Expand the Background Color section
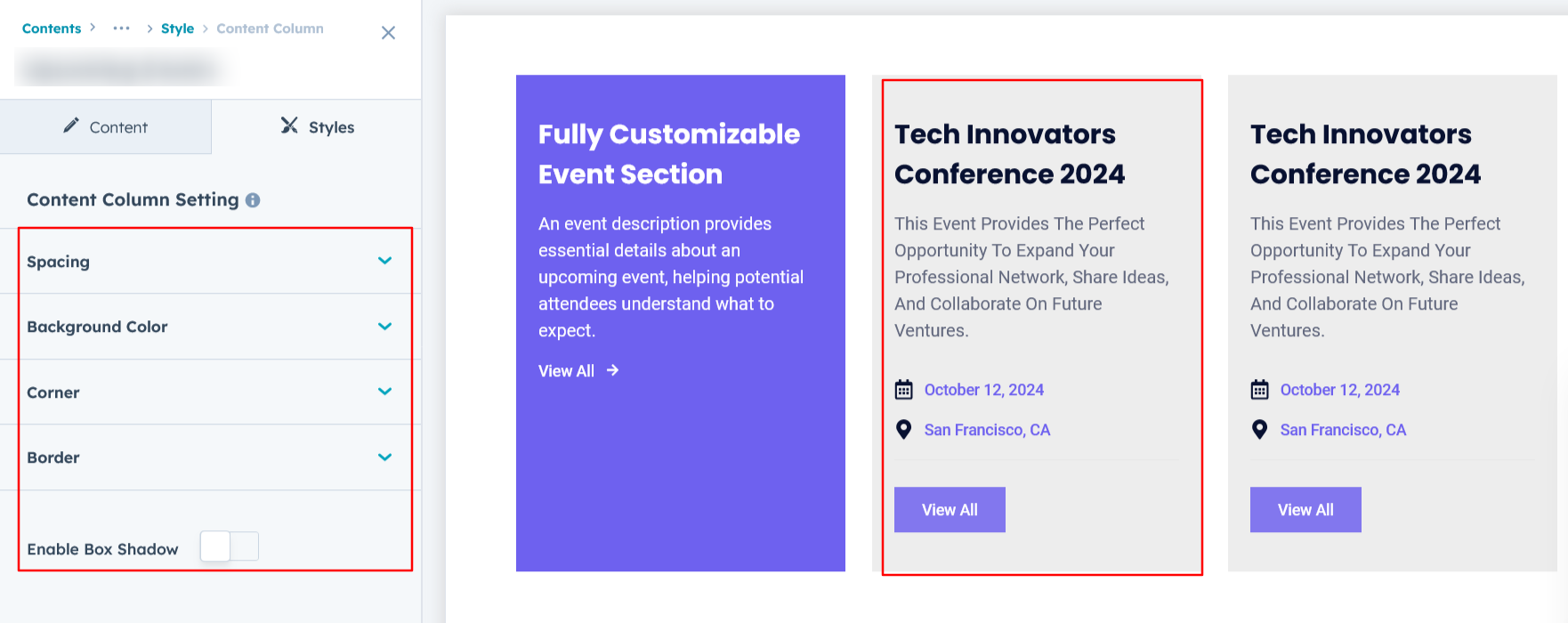The width and height of the screenshot is (1568, 623). point(384,327)
